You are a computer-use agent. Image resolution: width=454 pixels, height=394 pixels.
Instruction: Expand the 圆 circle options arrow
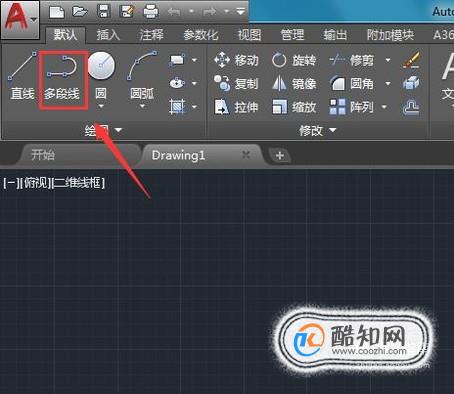(x=101, y=106)
